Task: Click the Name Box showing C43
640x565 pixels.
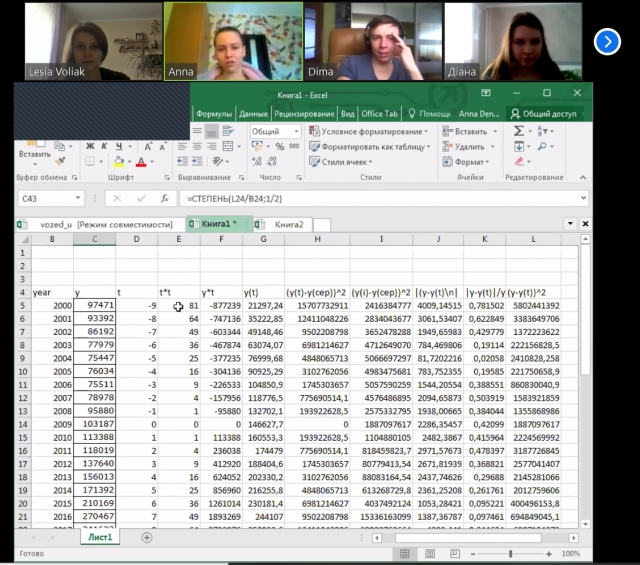Action: (51, 199)
